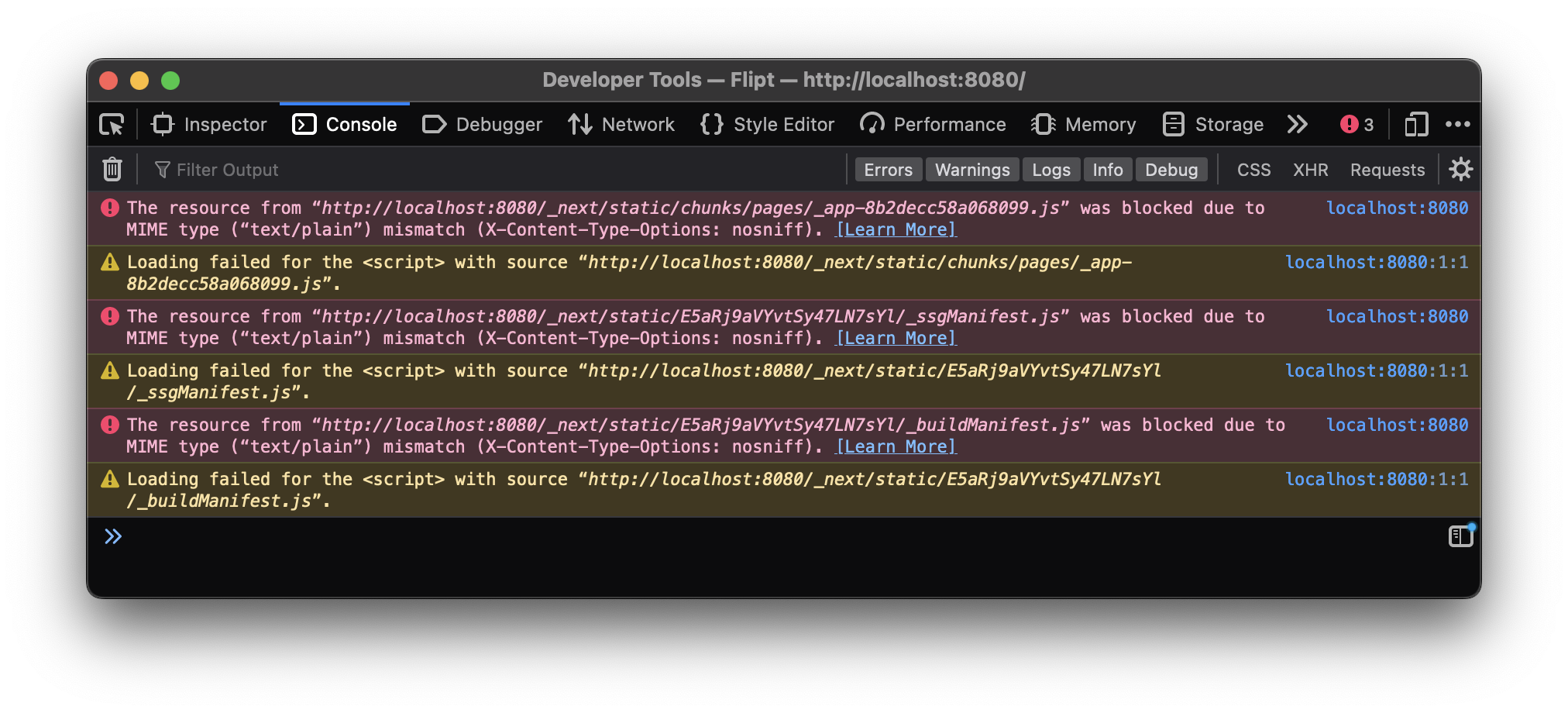Screen dimensions: 1568x713
Task: Activate the element picker icon
Action: click(x=112, y=125)
